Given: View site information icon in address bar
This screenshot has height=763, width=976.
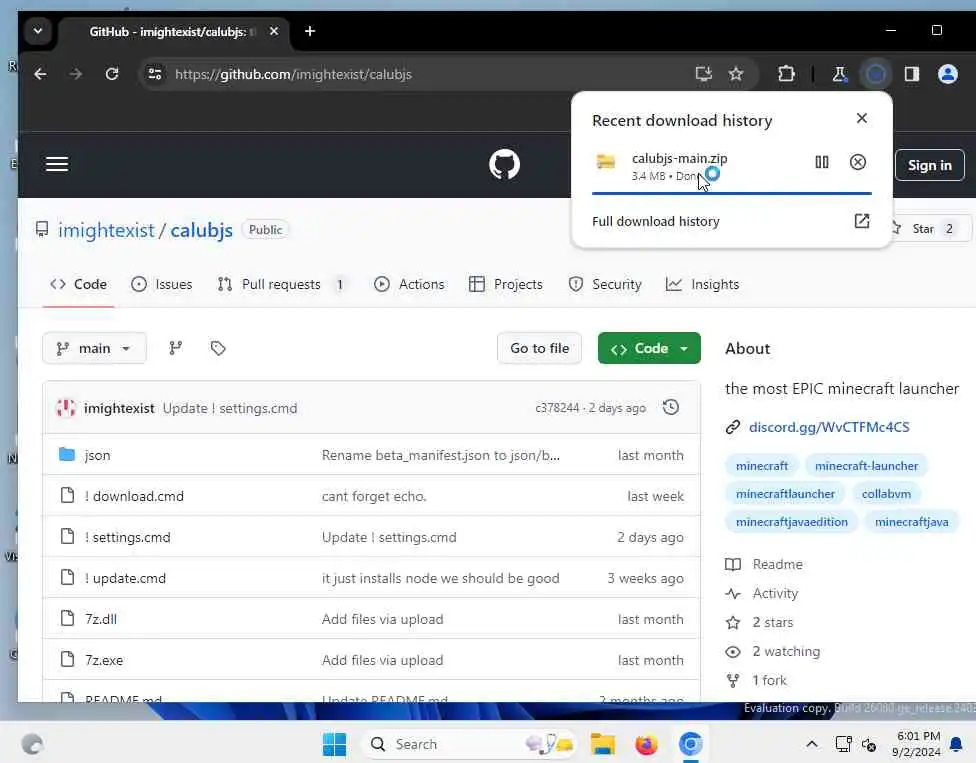Looking at the screenshot, I should [154, 74].
